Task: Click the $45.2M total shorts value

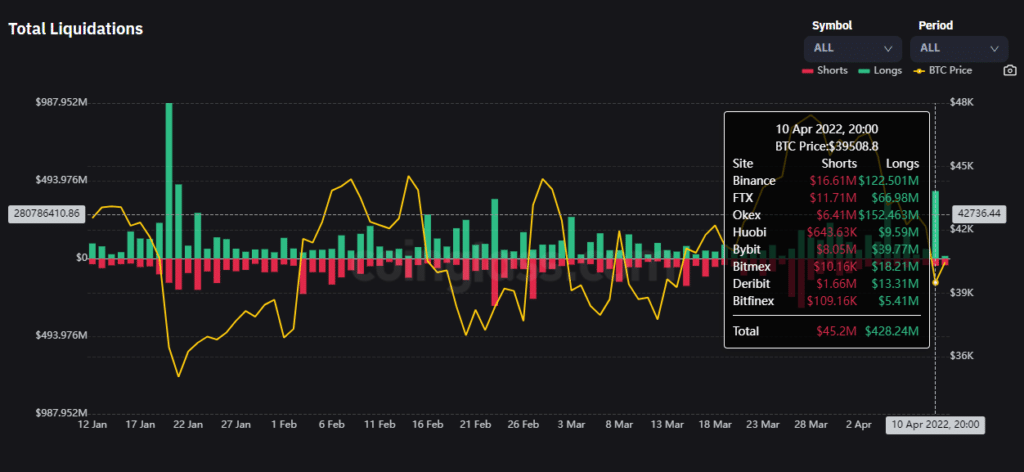Action: 836,331
